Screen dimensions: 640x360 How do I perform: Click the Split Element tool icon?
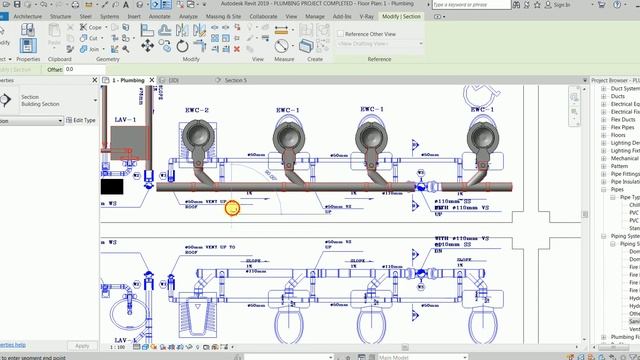click(215, 27)
